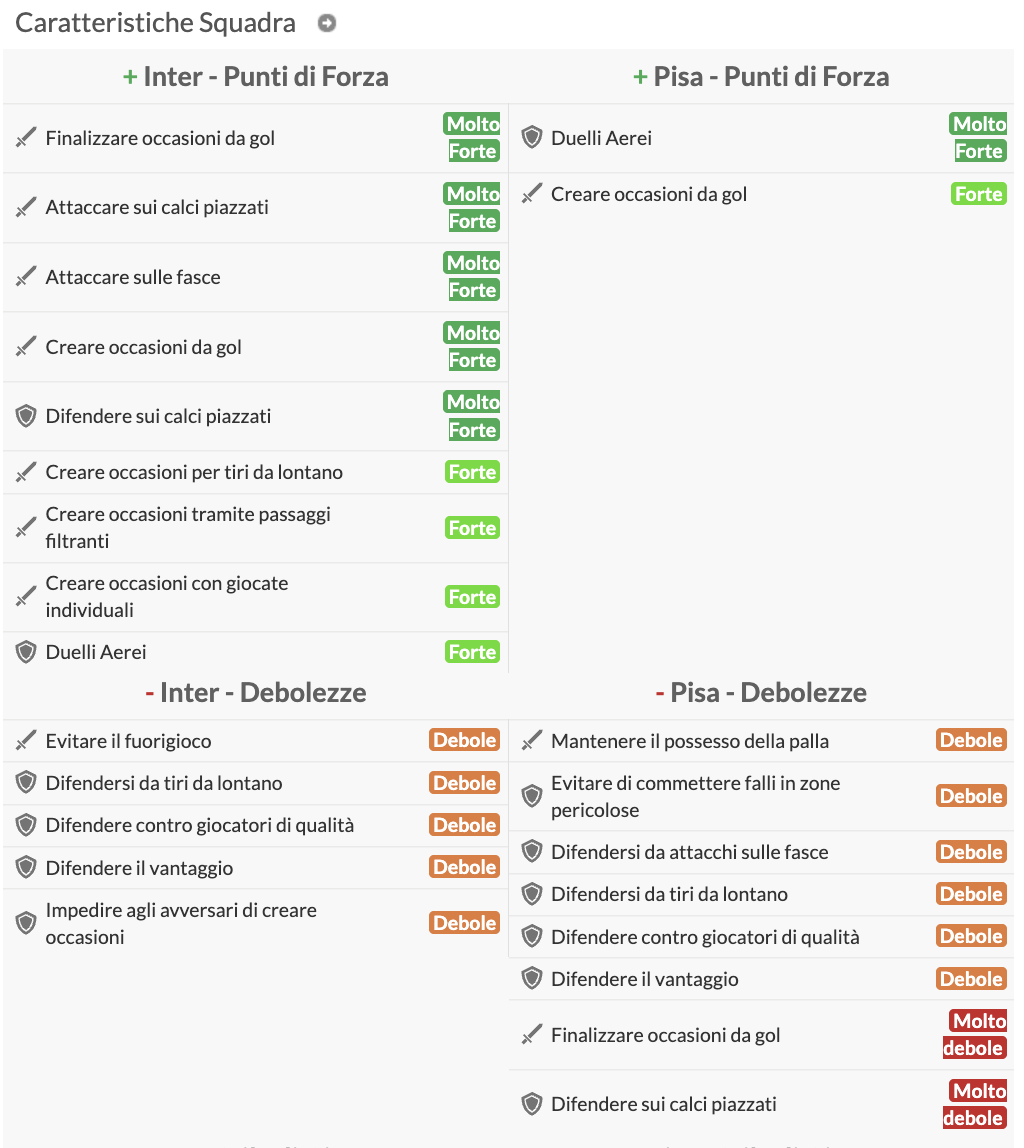Image resolution: width=1024 pixels, height=1148 pixels.
Task: Expand the plus sign before Inter - Punti di Forza
Action: (129, 76)
